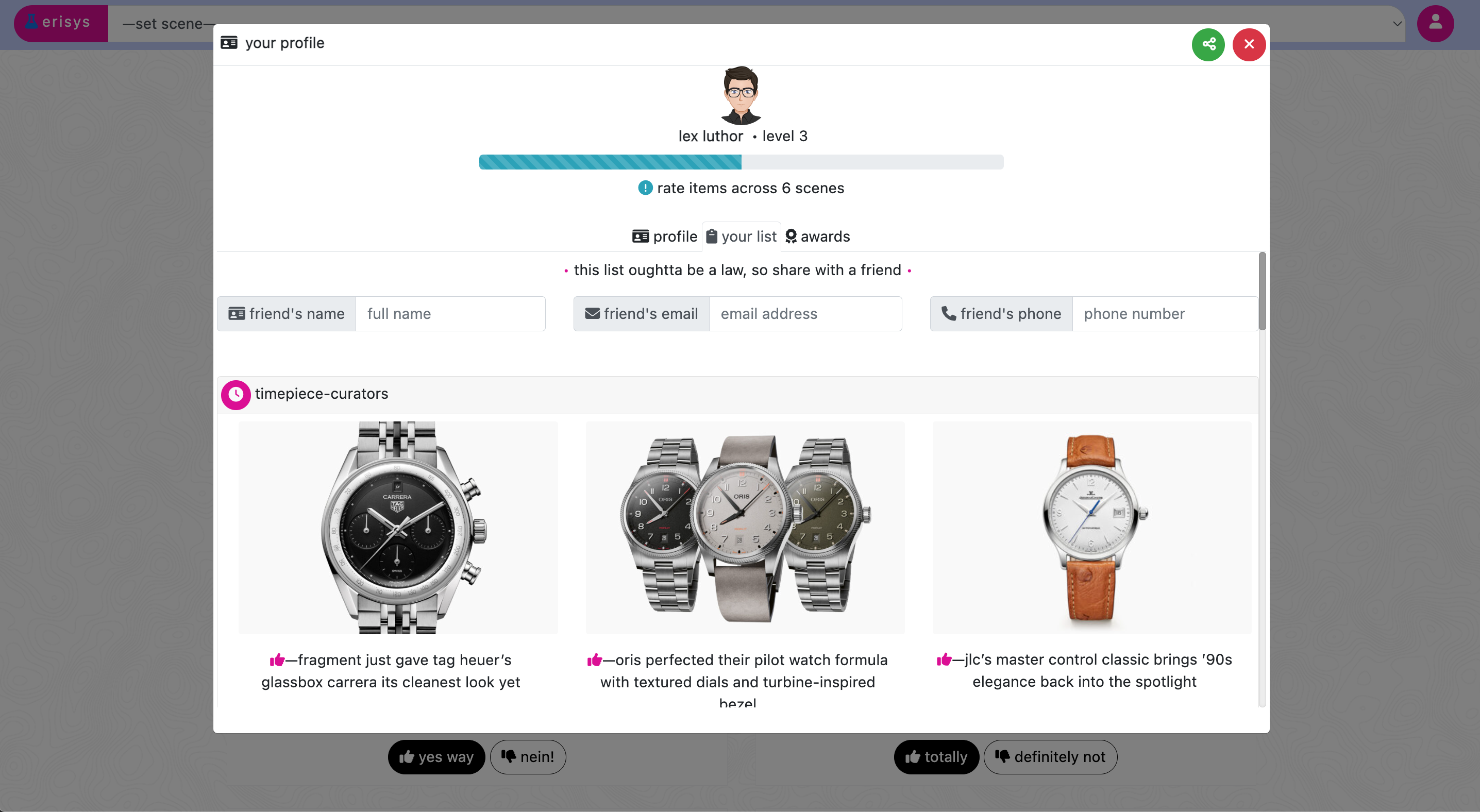The image size is (1480, 812).
Task: Click the green share icon button
Action: (1208, 44)
